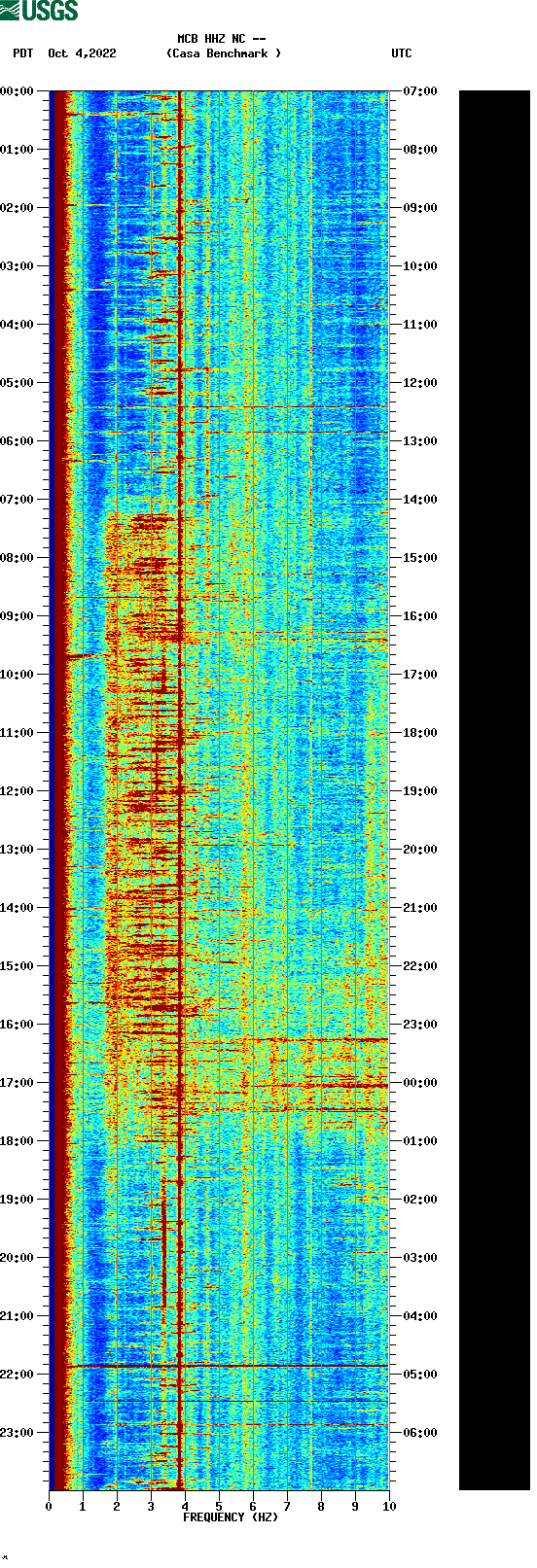Image resolution: width=537 pixels, height=1568 pixels.
Task: Click the PDT time label '00:00'
Action: [x=17, y=91]
